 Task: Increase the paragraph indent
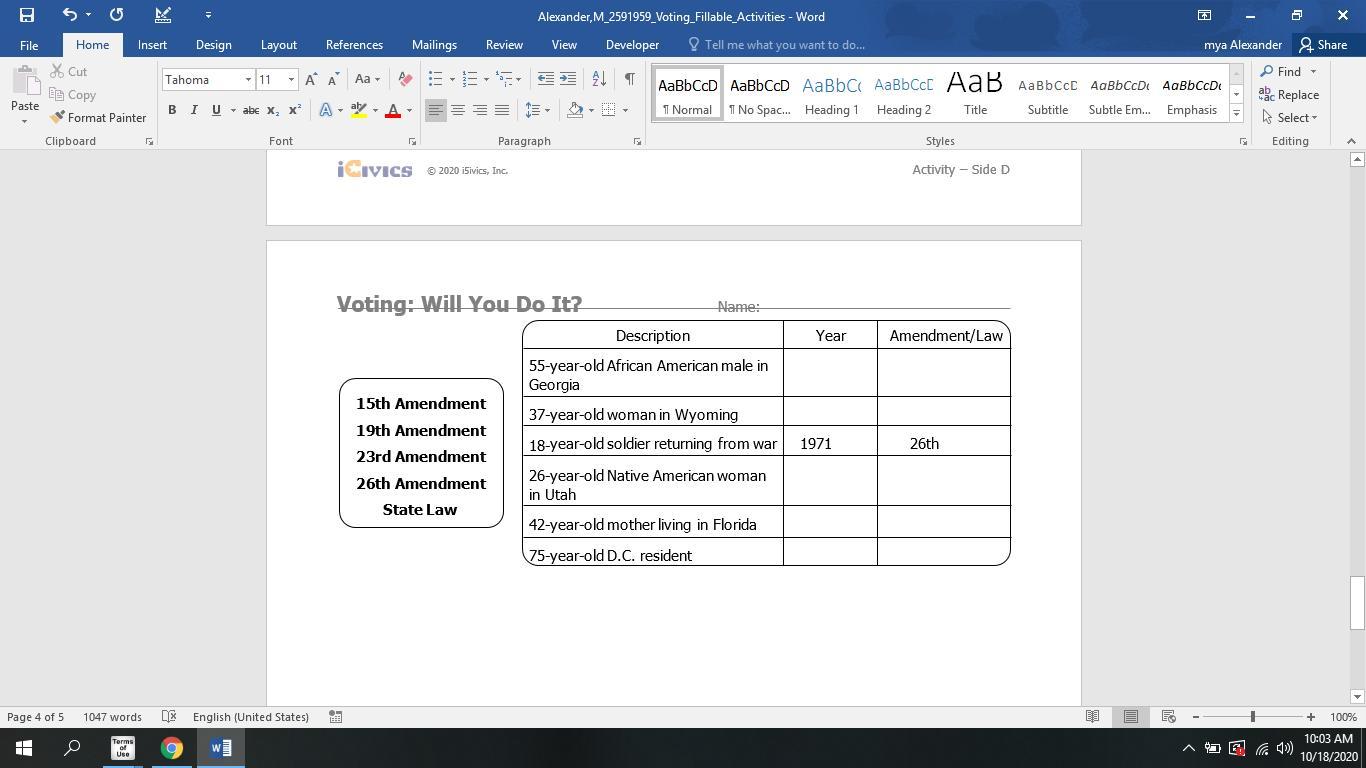click(x=567, y=80)
